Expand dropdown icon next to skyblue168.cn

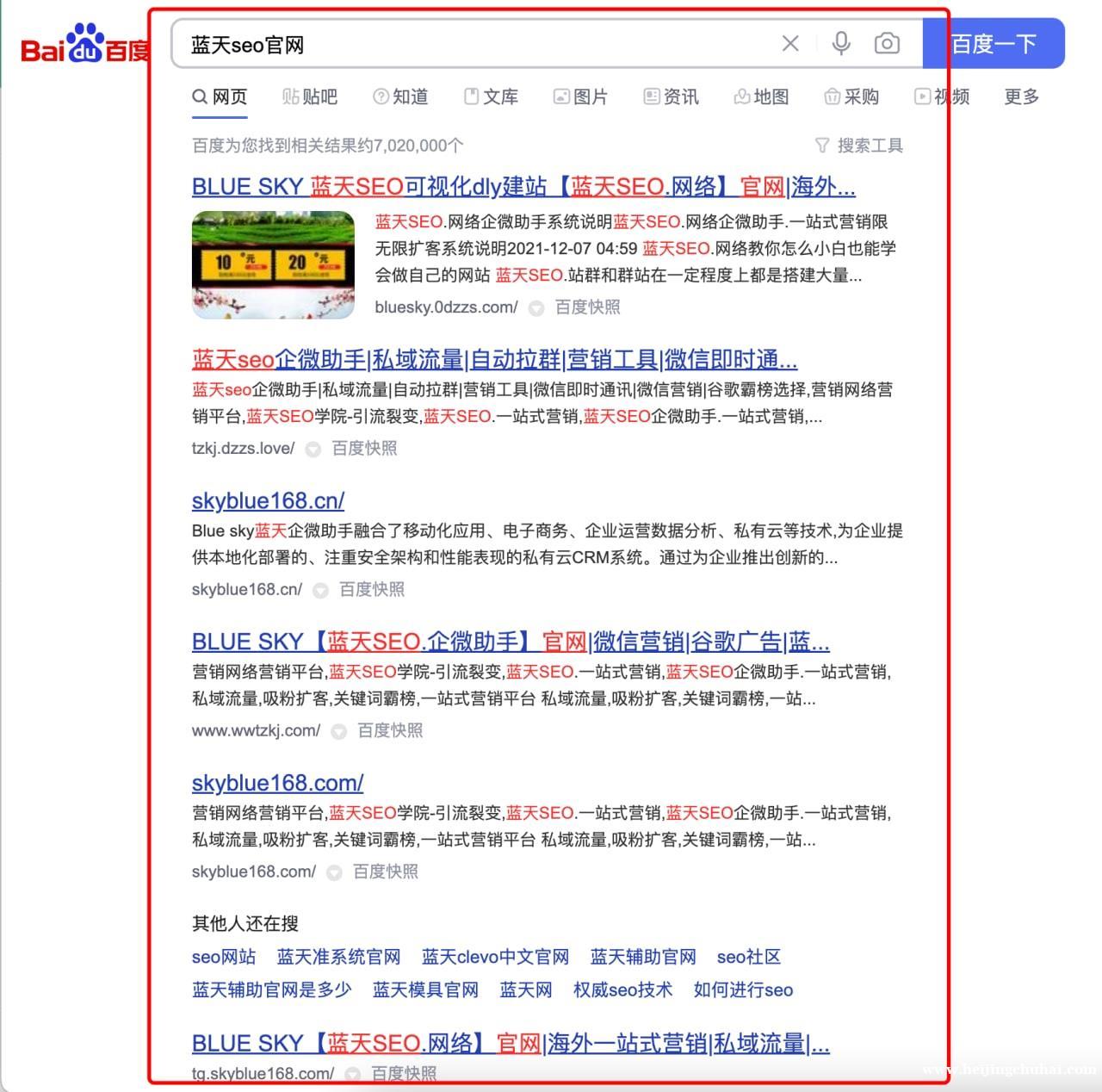tap(320, 590)
